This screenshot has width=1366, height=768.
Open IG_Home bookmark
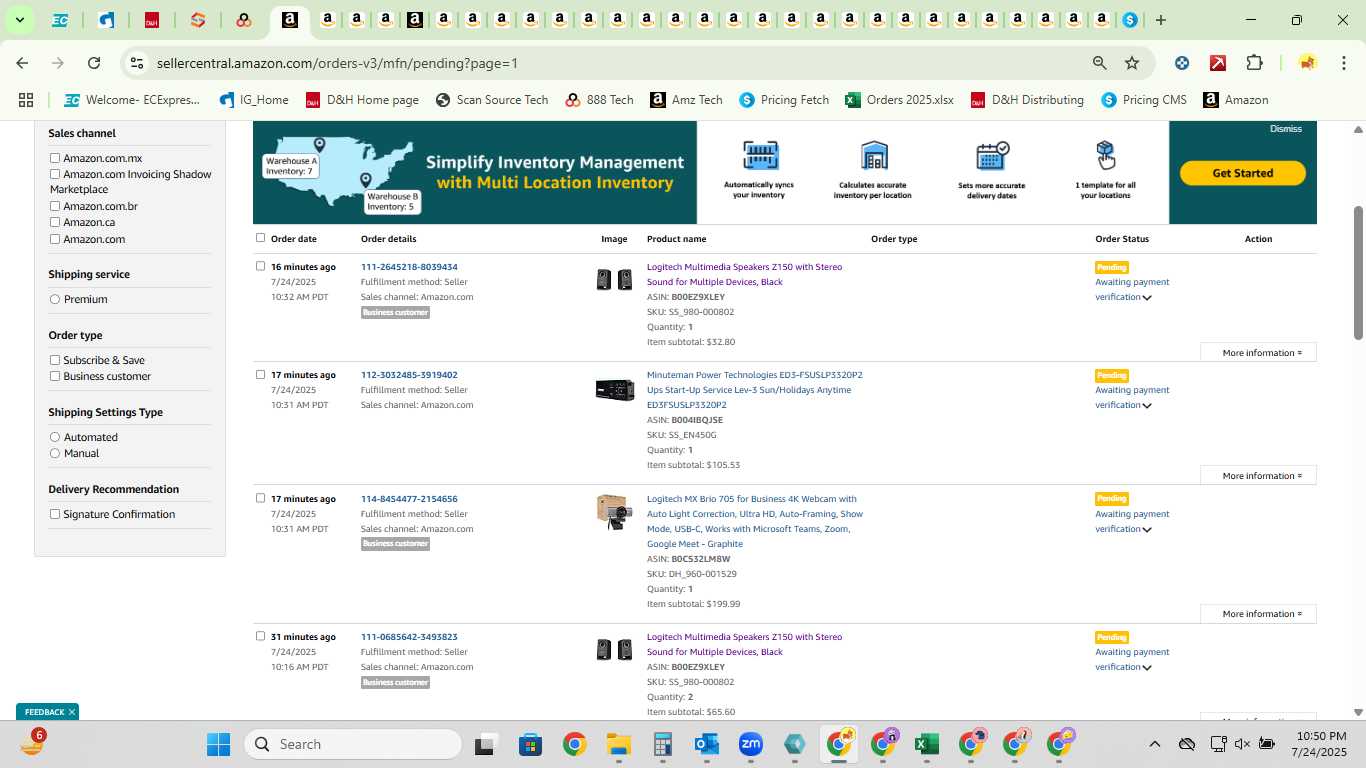(254, 100)
